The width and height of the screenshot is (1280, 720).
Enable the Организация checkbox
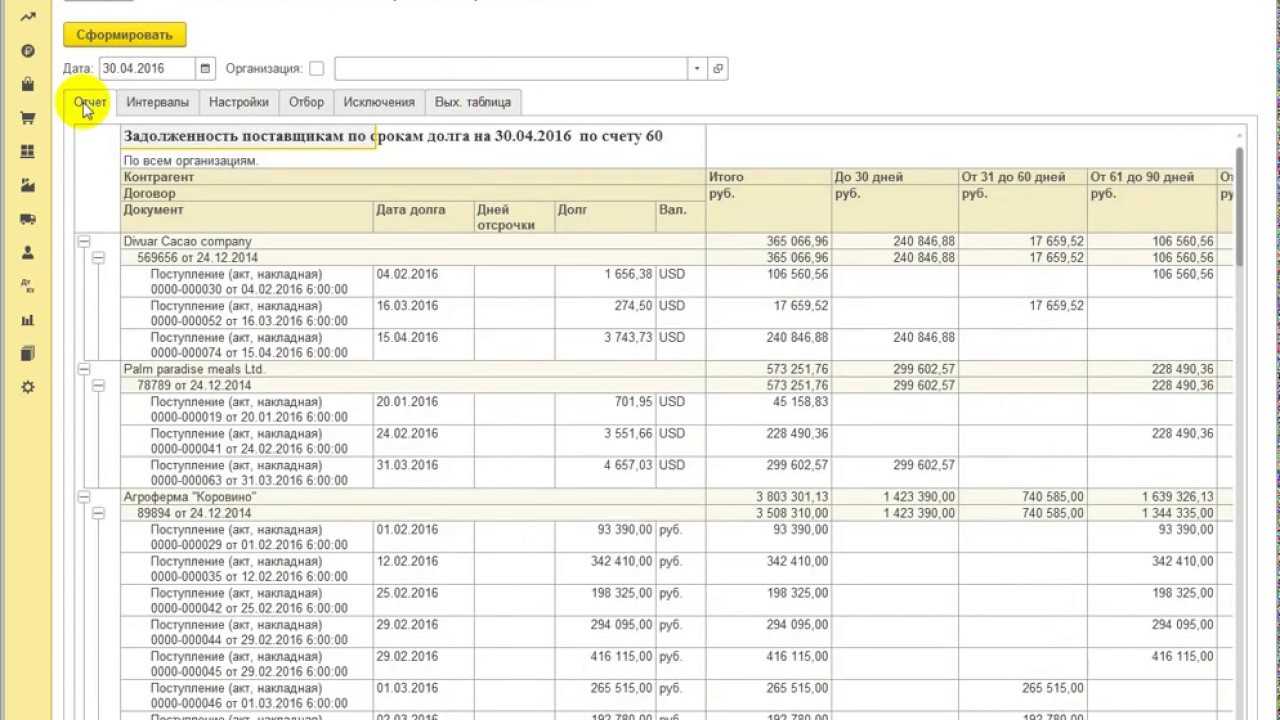coord(317,69)
